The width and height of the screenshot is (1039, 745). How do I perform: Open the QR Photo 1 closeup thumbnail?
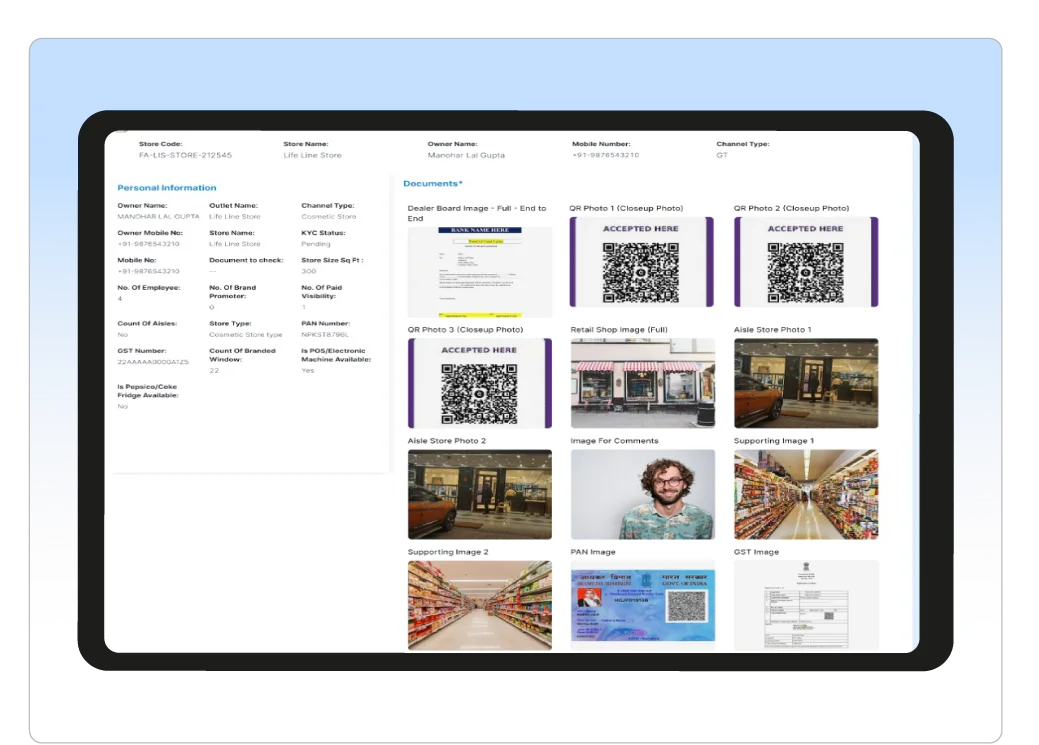click(641, 262)
